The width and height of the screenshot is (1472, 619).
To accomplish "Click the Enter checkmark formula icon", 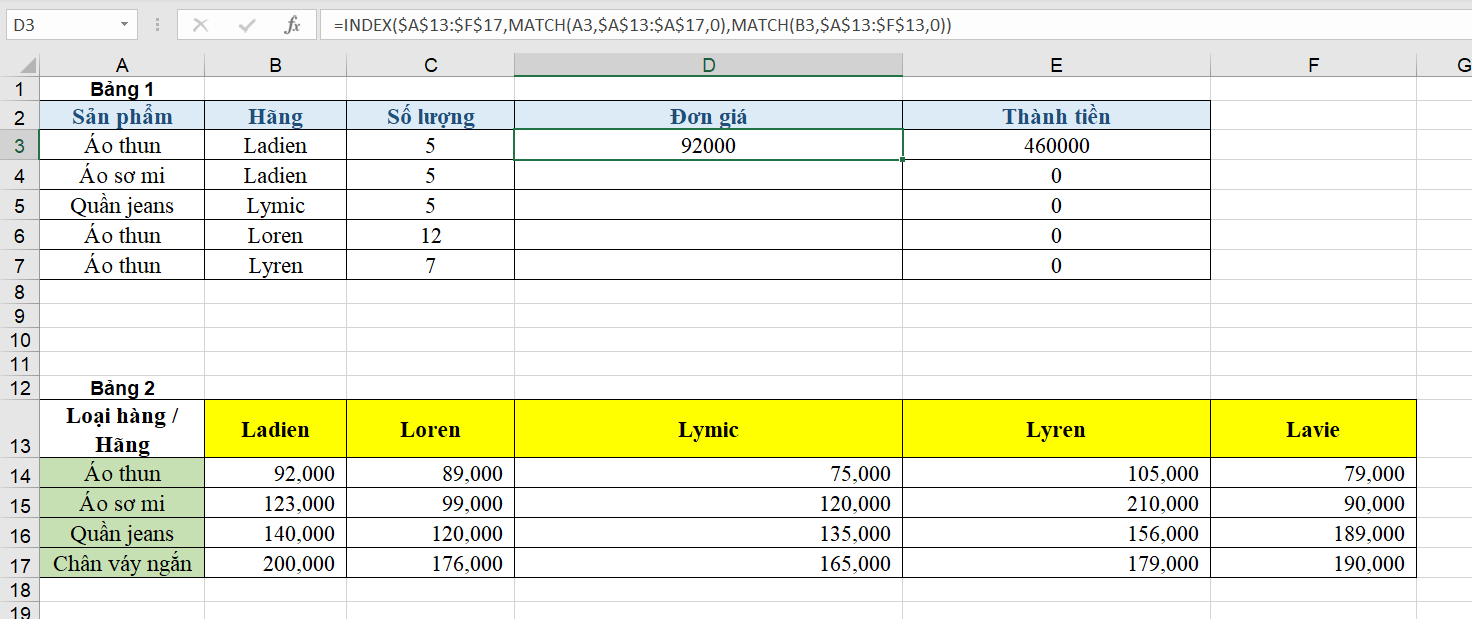I will click(246, 25).
